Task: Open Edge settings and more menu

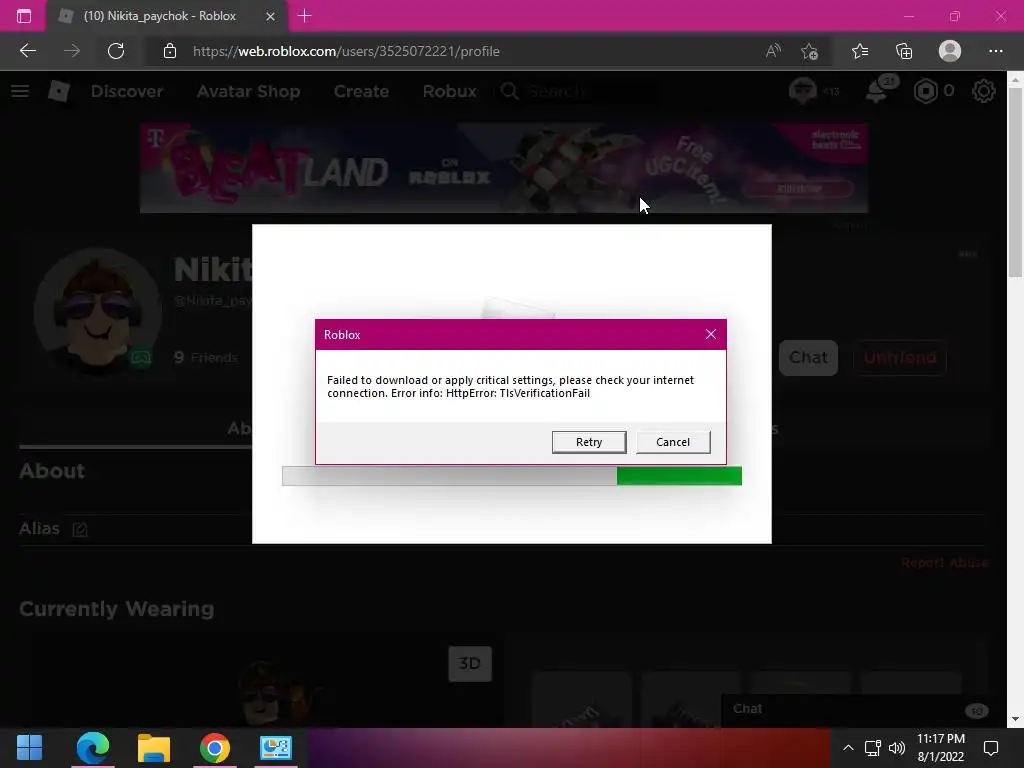Action: 995,51
